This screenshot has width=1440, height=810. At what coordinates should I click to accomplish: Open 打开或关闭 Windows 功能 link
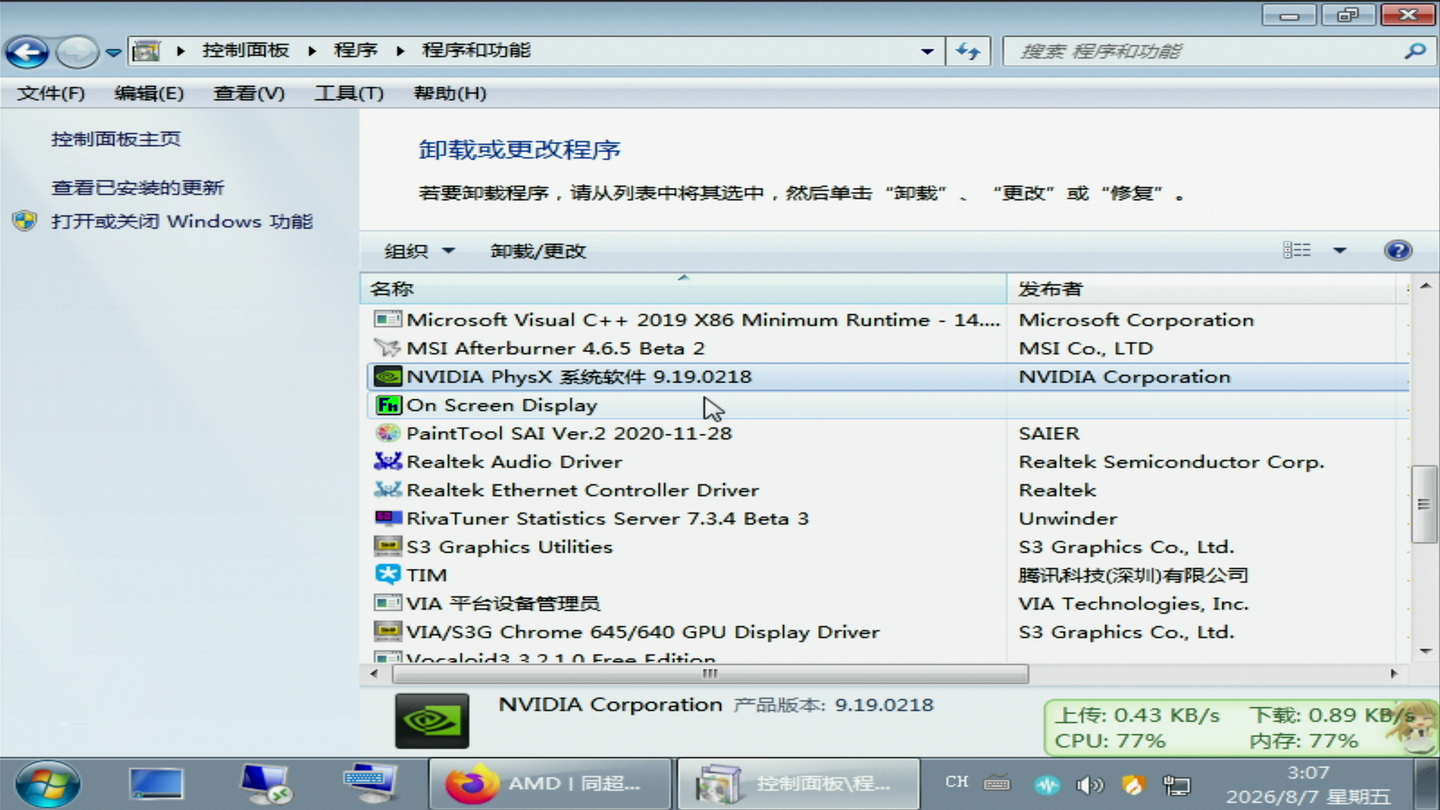[182, 221]
